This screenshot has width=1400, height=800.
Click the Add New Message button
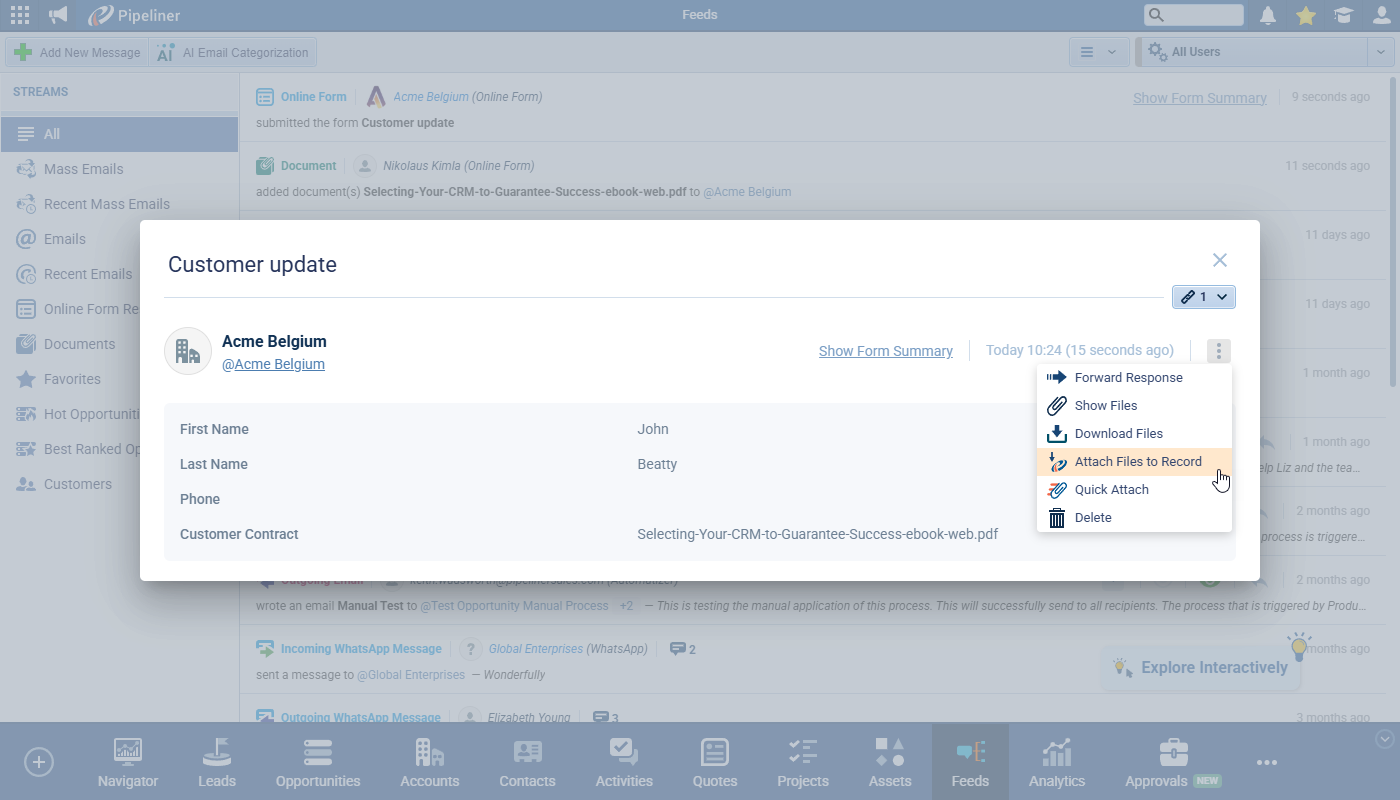coord(77,52)
